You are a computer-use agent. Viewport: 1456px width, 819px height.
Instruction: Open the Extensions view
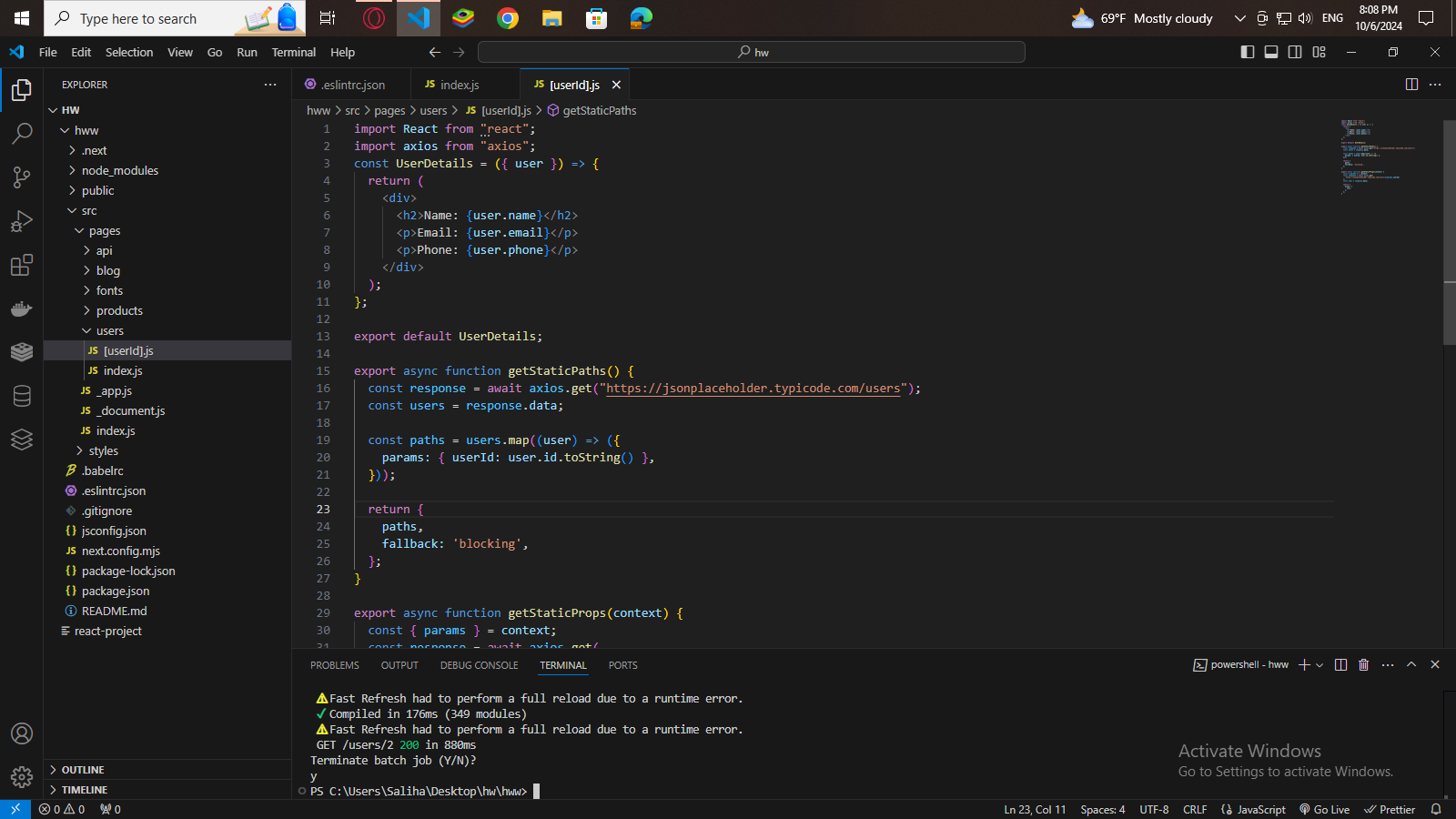click(x=22, y=265)
